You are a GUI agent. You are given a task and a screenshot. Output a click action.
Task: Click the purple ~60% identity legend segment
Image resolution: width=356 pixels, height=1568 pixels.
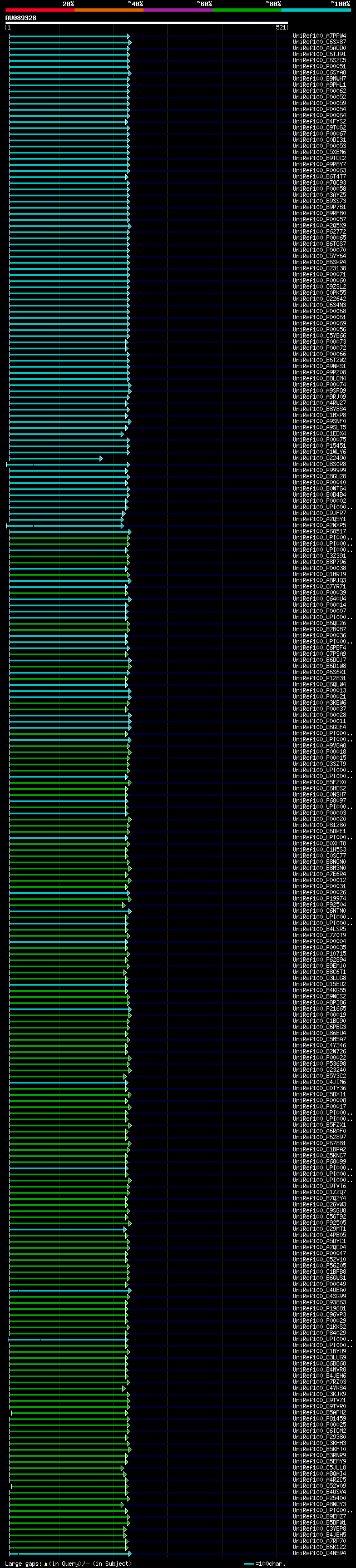tap(177, 10)
